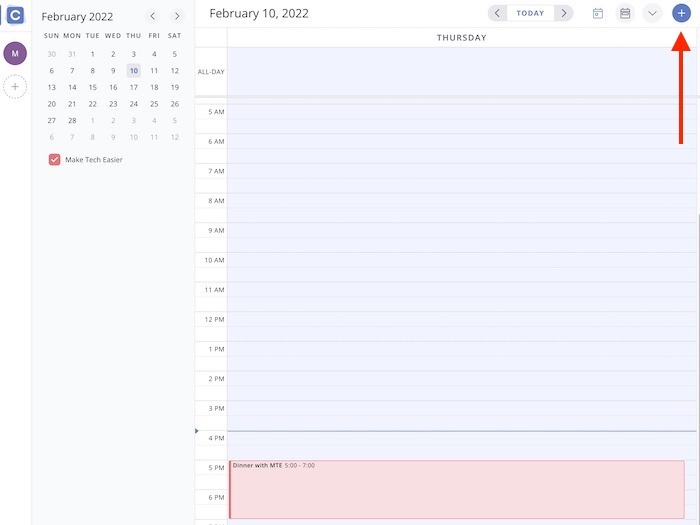This screenshot has width=700, height=525.
Task: Click the TODAY button
Action: pos(530,13)
